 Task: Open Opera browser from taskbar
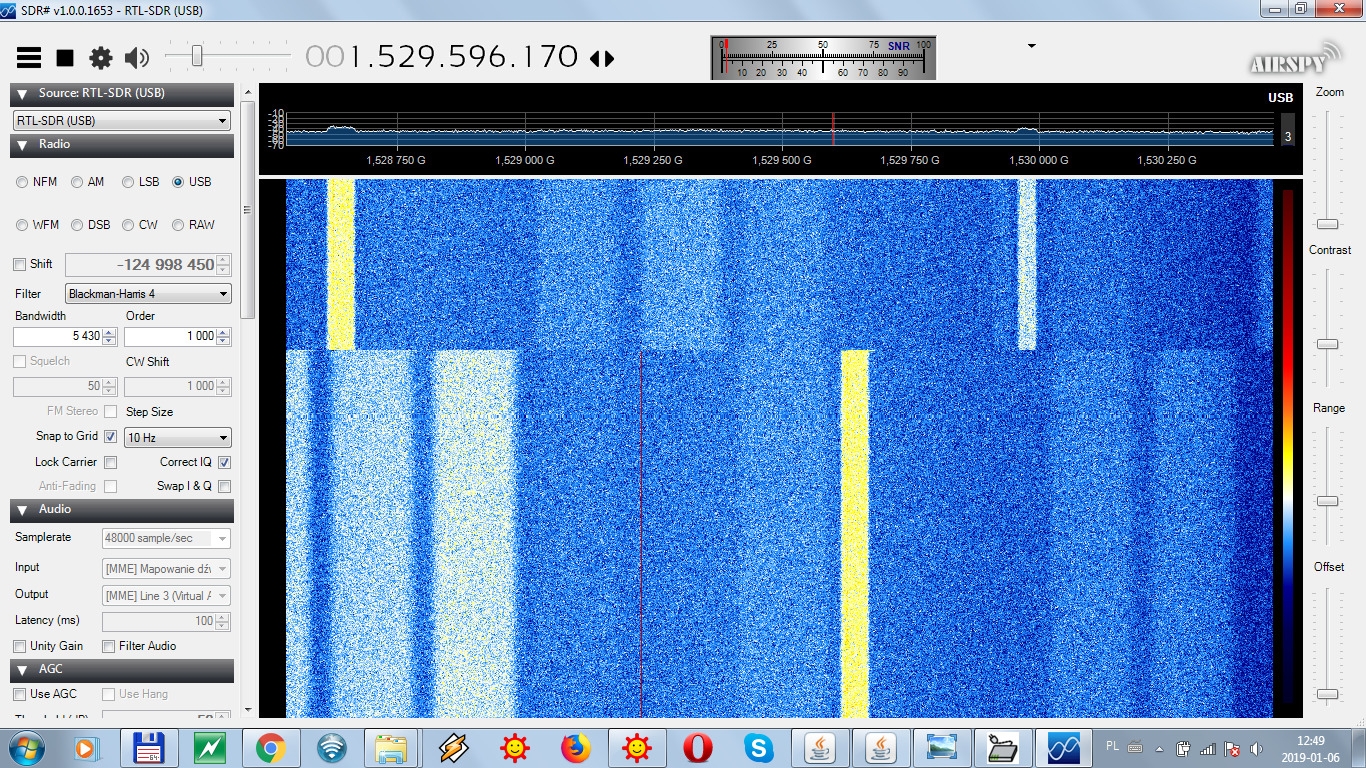pos(698,747)
